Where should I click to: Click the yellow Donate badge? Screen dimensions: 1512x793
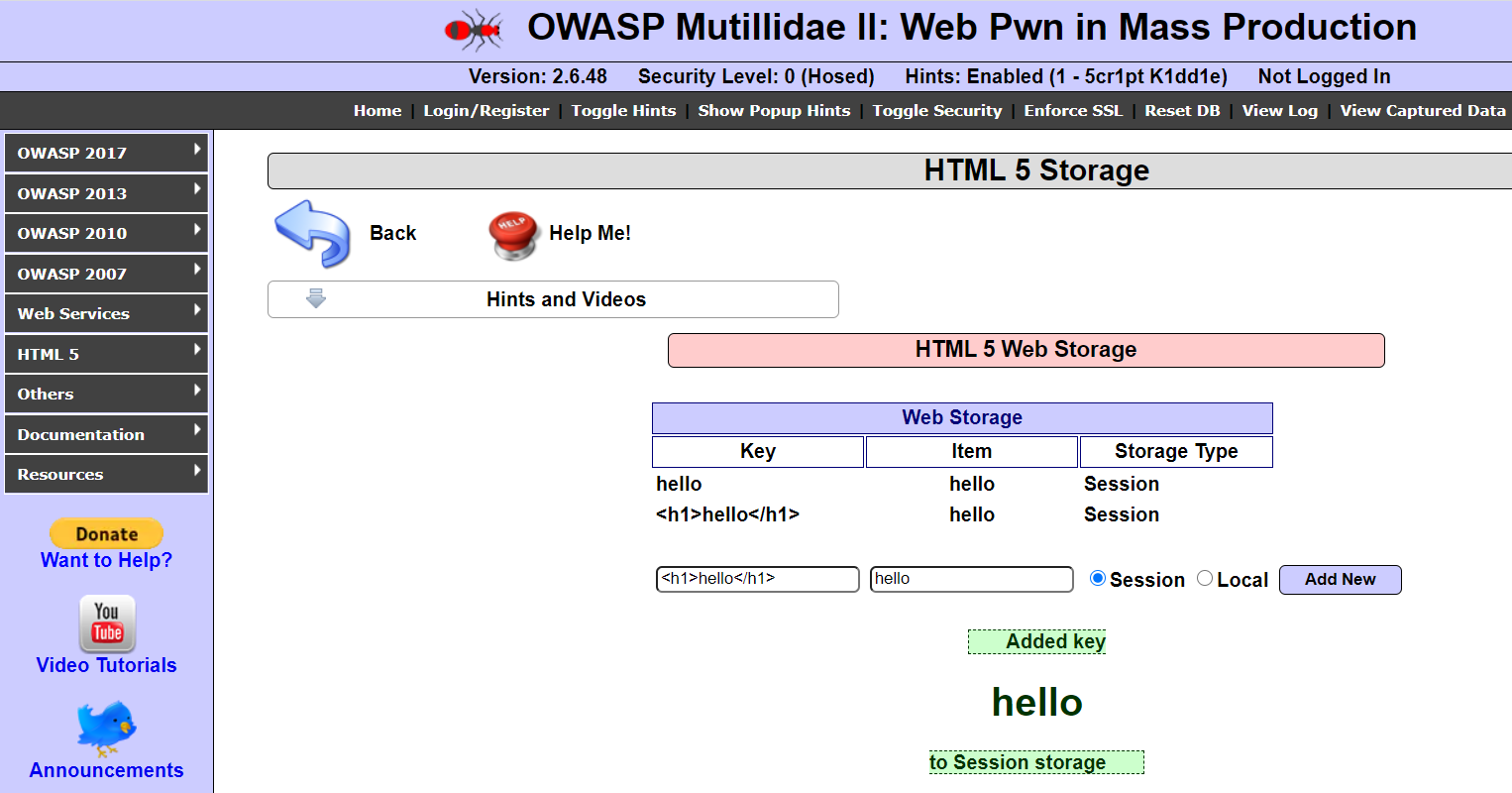106,533
